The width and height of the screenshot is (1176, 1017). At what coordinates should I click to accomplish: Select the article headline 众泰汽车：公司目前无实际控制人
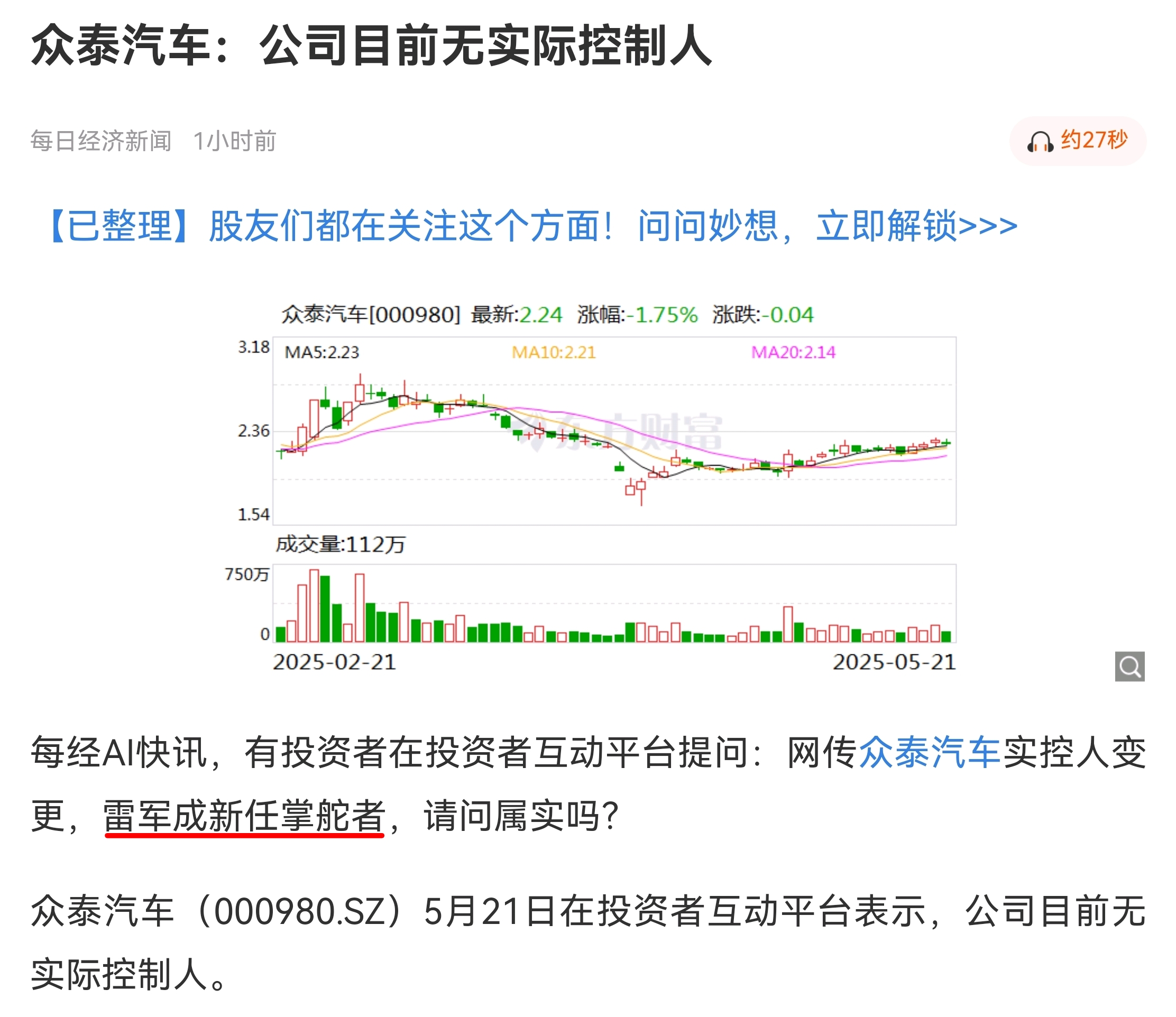tap(372, 45)
